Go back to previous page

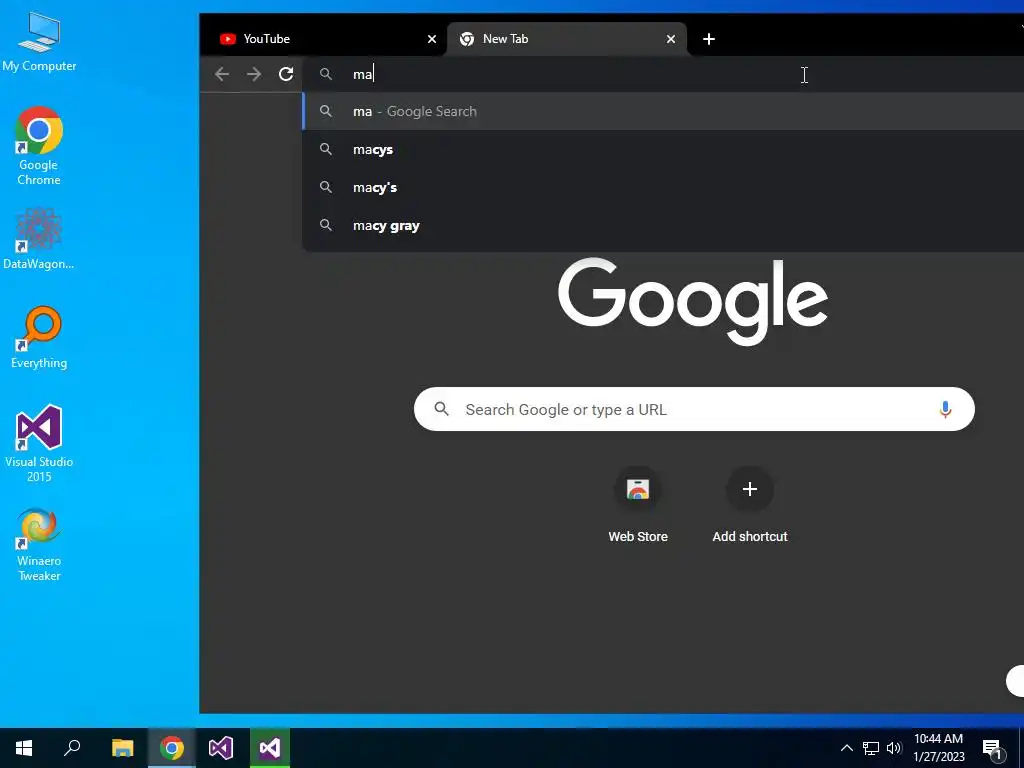click(222, 74)
